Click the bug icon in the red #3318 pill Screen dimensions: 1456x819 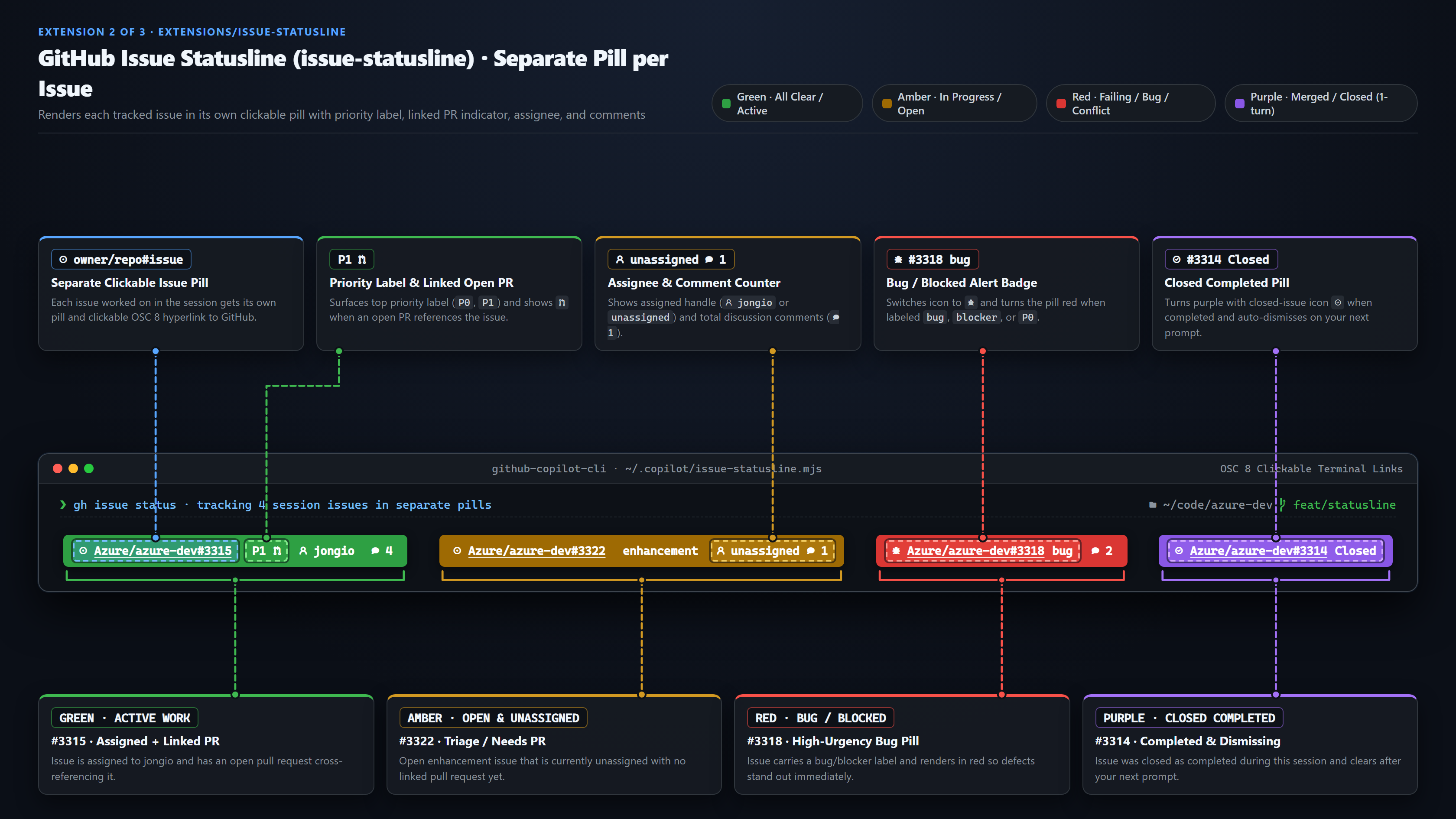coord(896,550)
